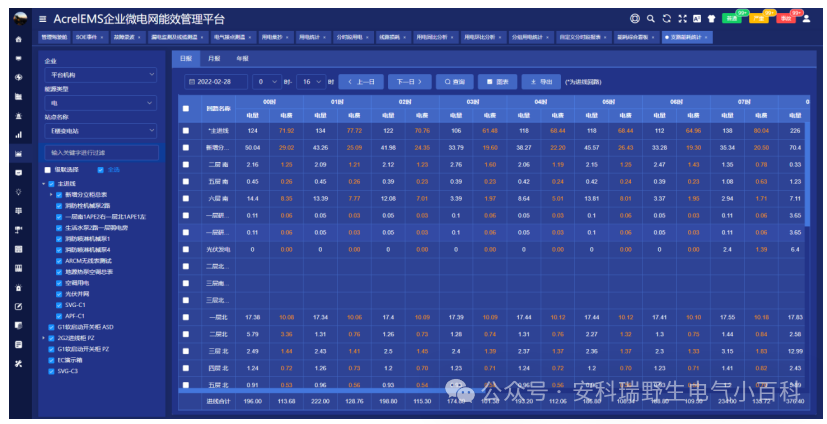Click the globe sidebar icon
827x424 pixels.
click(18, 77)
